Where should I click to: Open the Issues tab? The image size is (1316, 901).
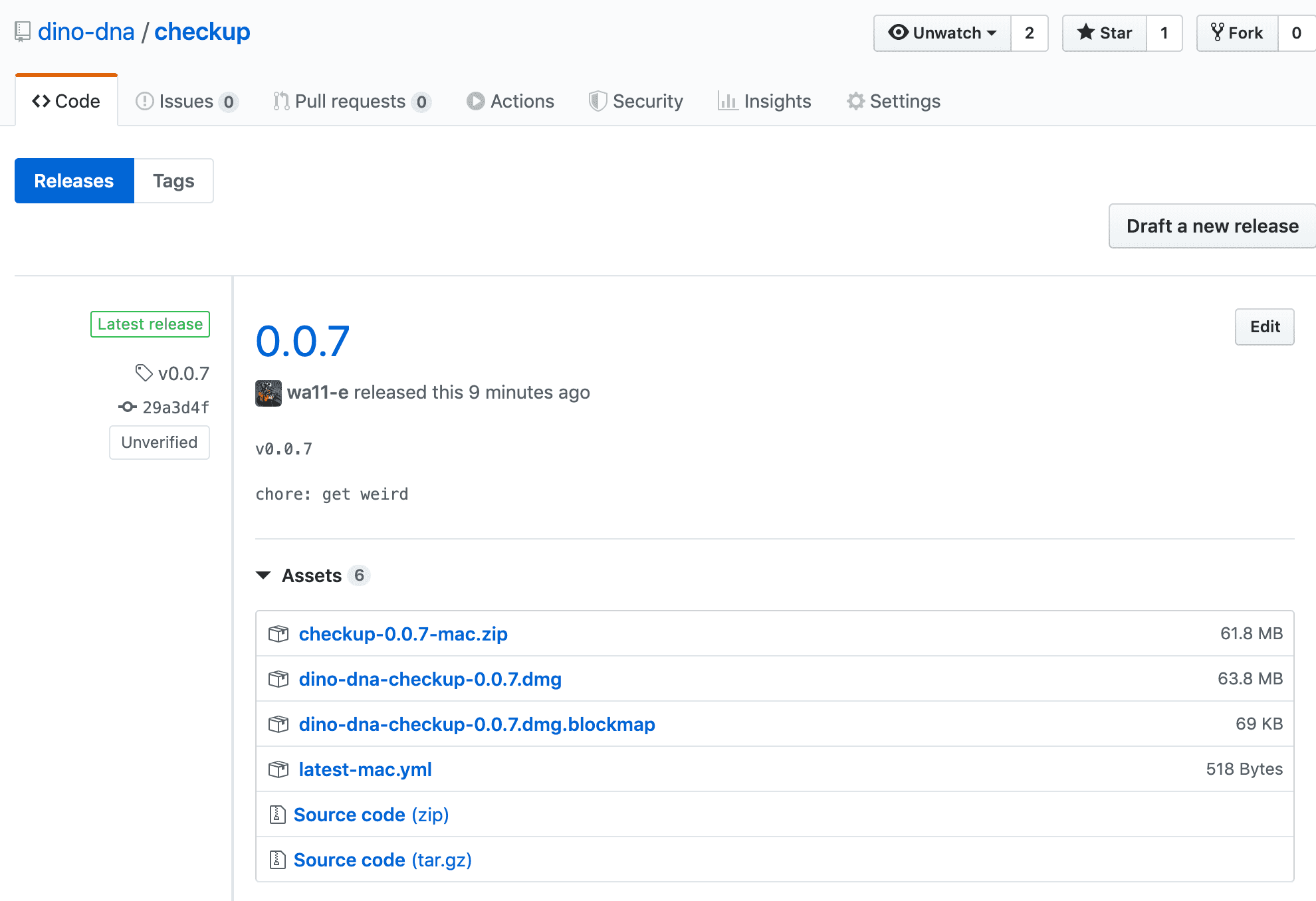185,101
